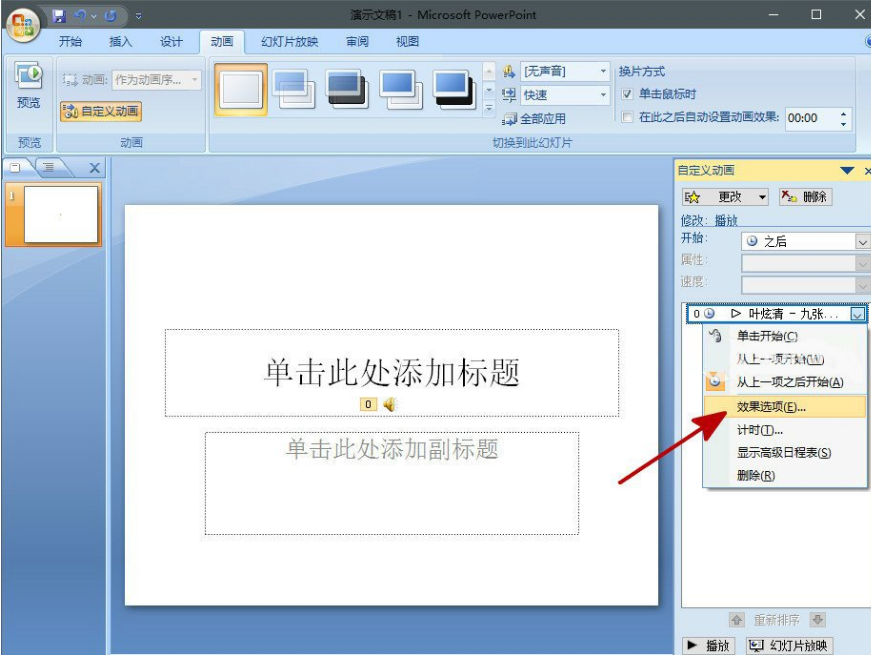Choose 从上一项之后开始(A) menu item
Viewport: 871px width, 655px height.
pyautogui.click(x=784, y=382)
